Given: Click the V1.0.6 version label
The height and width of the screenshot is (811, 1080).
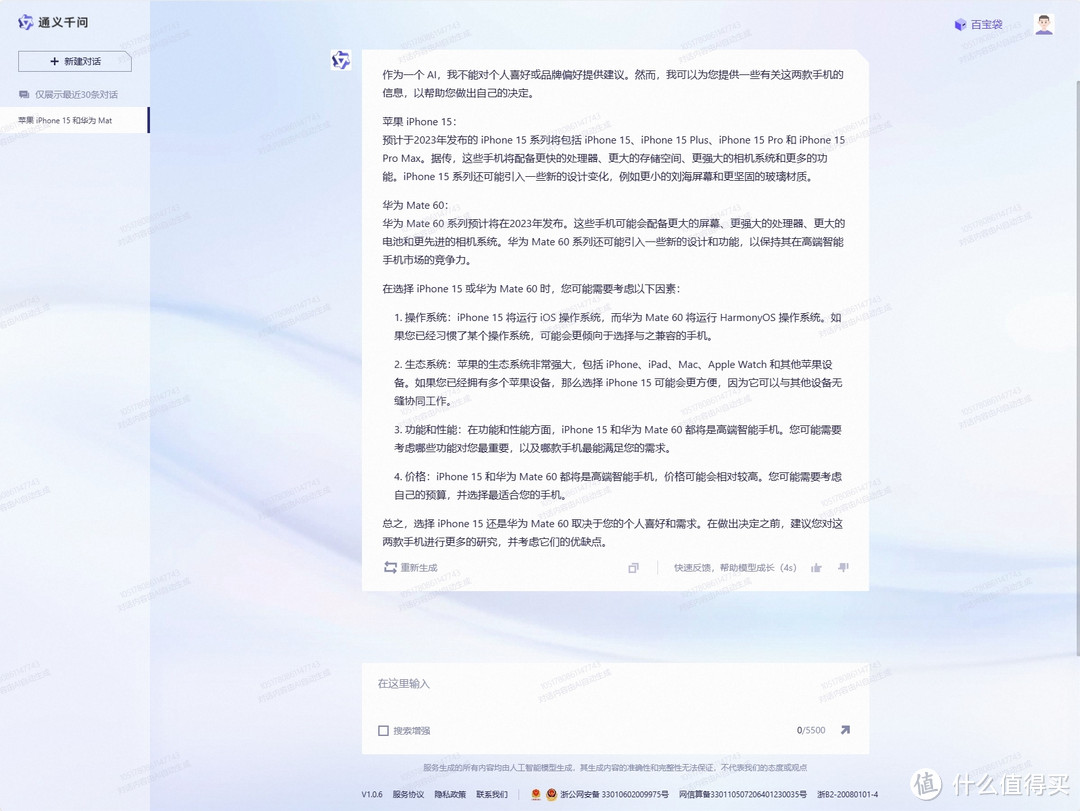Looking at the screenshot, I should coord(372,794).
